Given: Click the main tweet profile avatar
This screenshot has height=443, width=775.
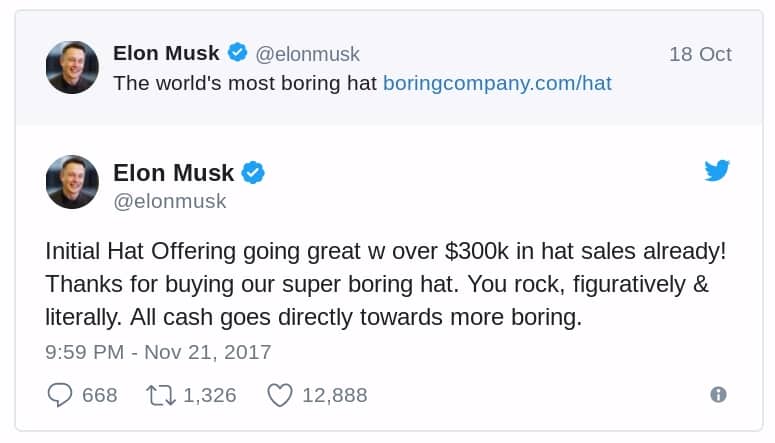Looking at the screenshot, I should coord(72,182).
